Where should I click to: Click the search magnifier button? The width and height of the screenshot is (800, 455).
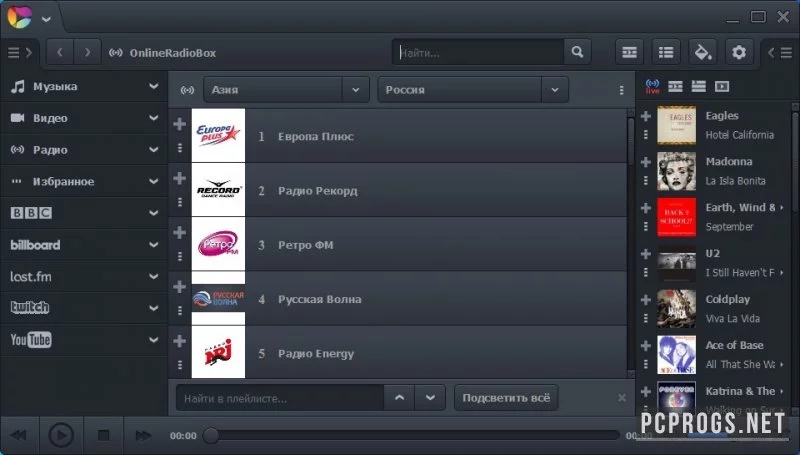pos(577,52)
